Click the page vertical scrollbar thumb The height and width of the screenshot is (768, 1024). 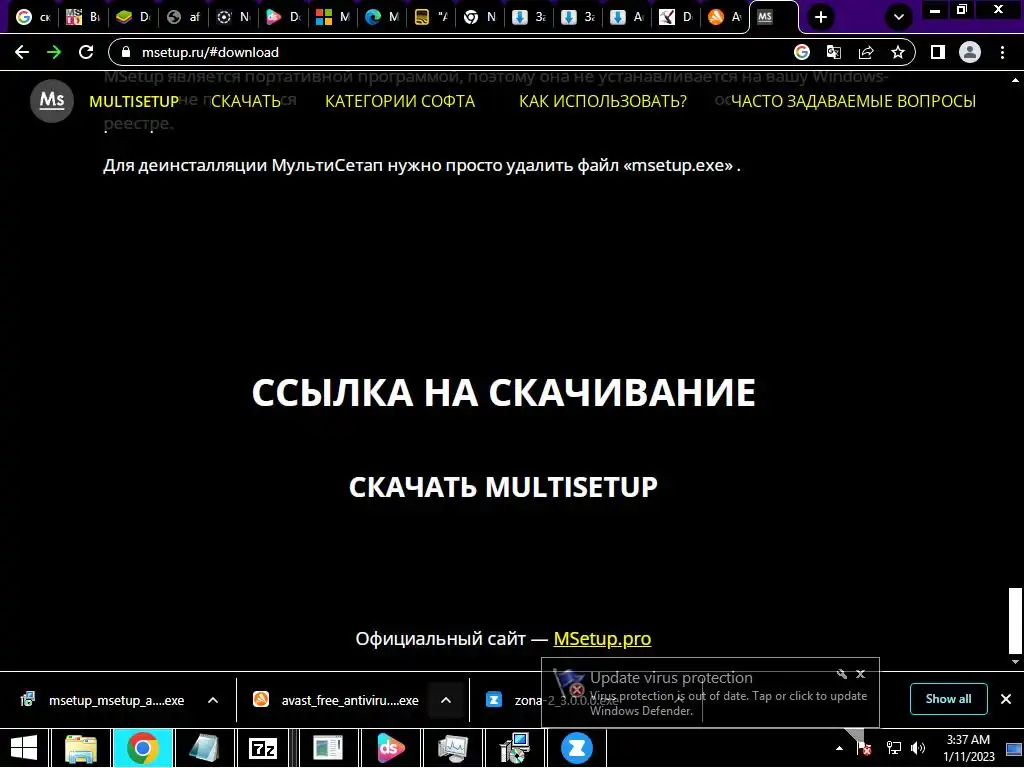pos(1015,620)
